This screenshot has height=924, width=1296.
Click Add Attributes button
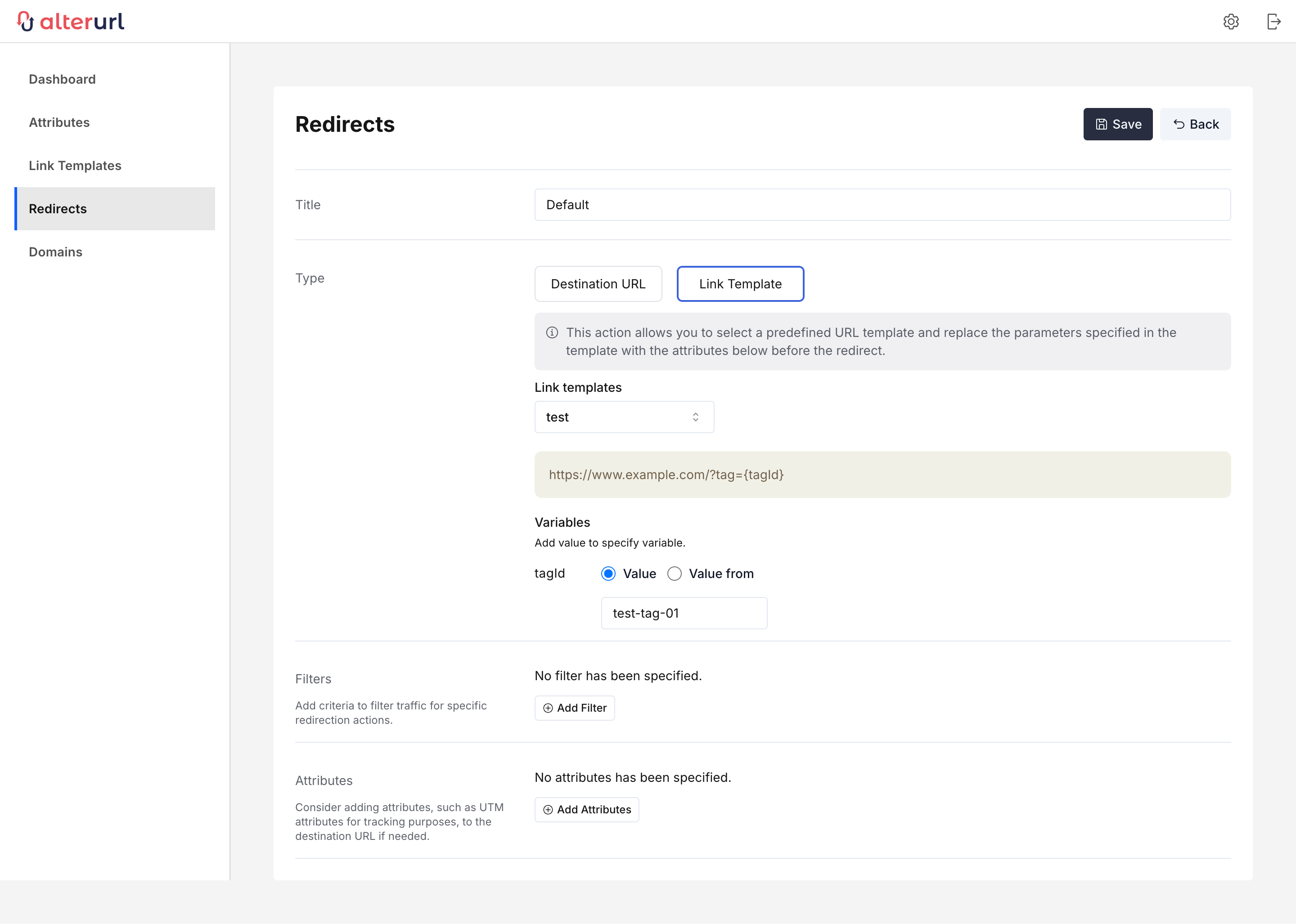pos(586,810)
